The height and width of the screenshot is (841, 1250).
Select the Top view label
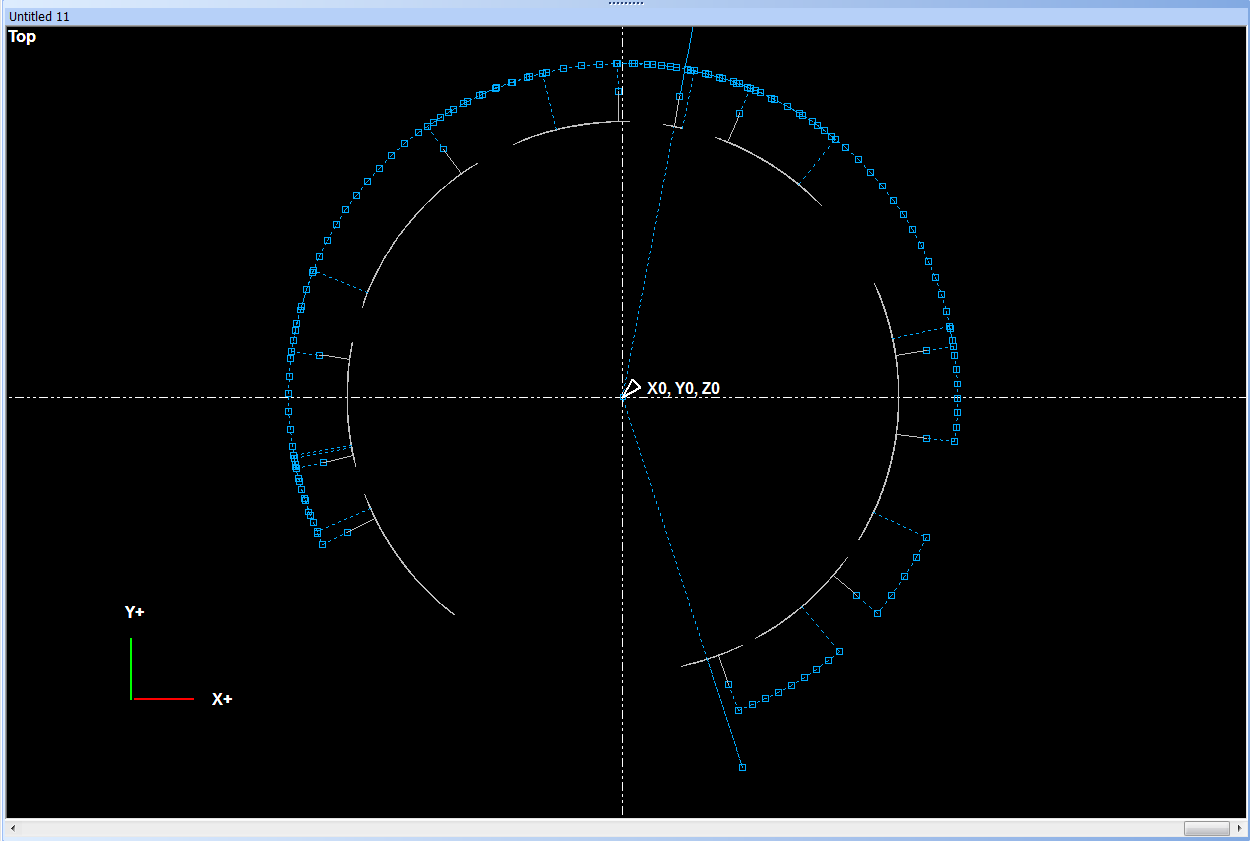(22, 37)
